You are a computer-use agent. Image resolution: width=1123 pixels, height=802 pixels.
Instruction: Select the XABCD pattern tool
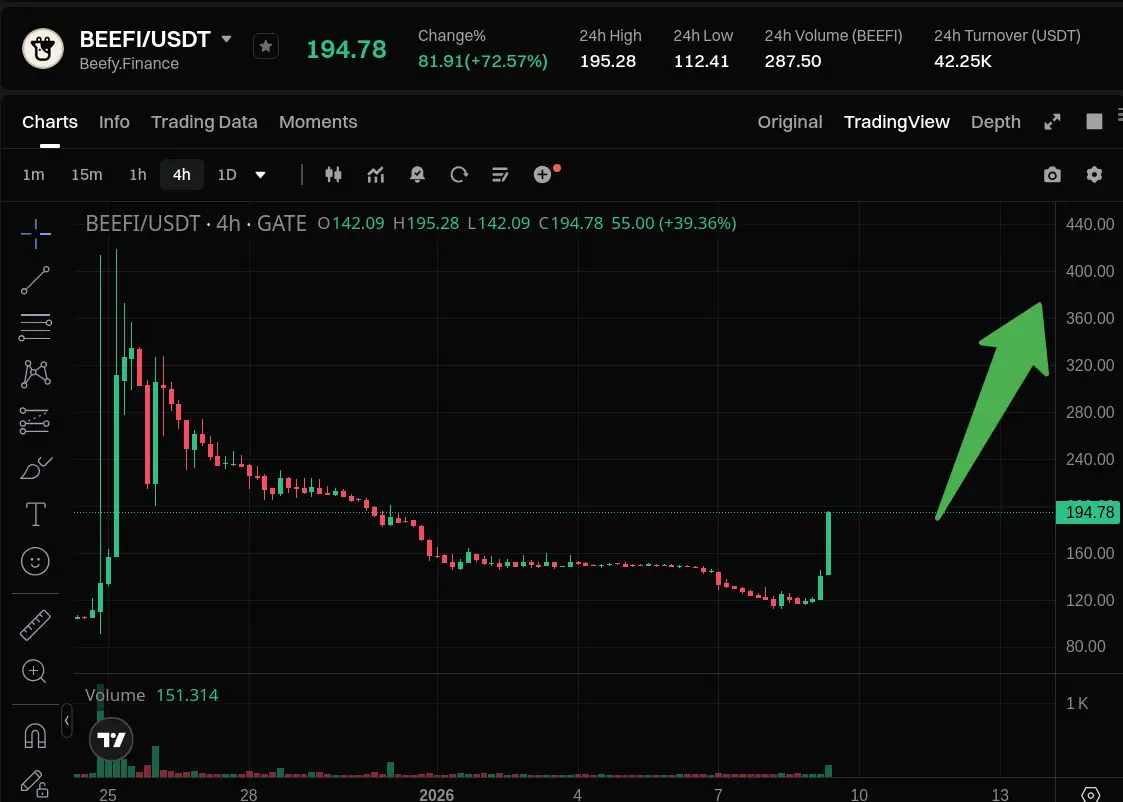pyautogui.click(x=35, y=374)
